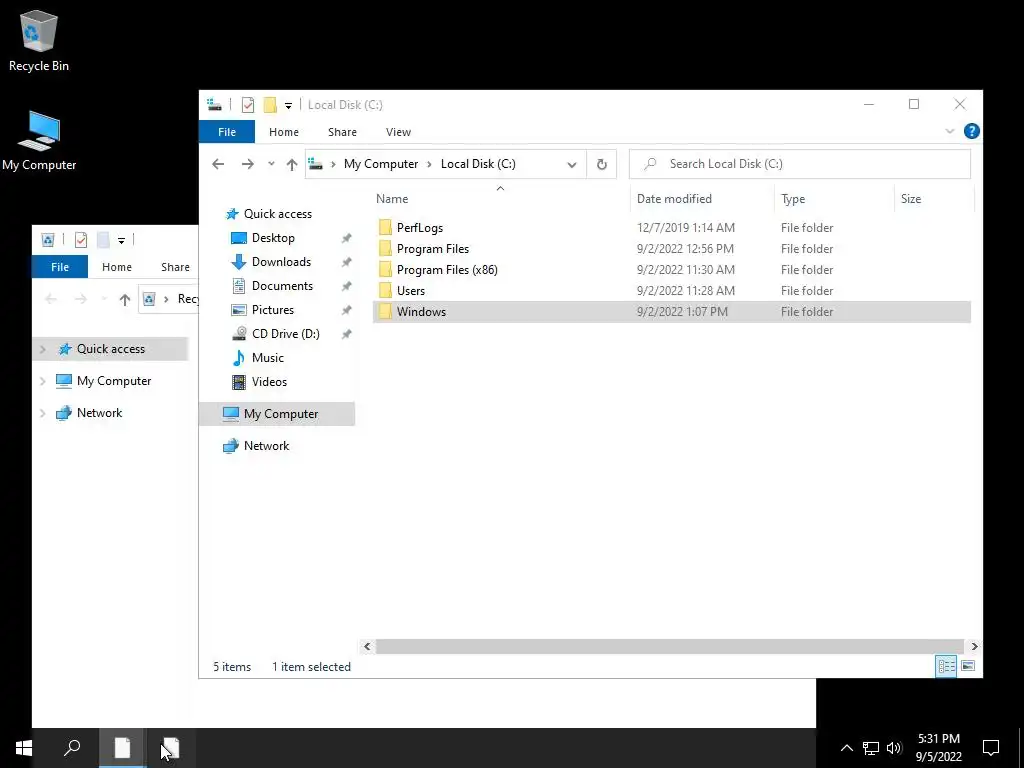Refresh the Local Disk (C:) folder view
This screenshot has height=768, width=1024.
601,164
